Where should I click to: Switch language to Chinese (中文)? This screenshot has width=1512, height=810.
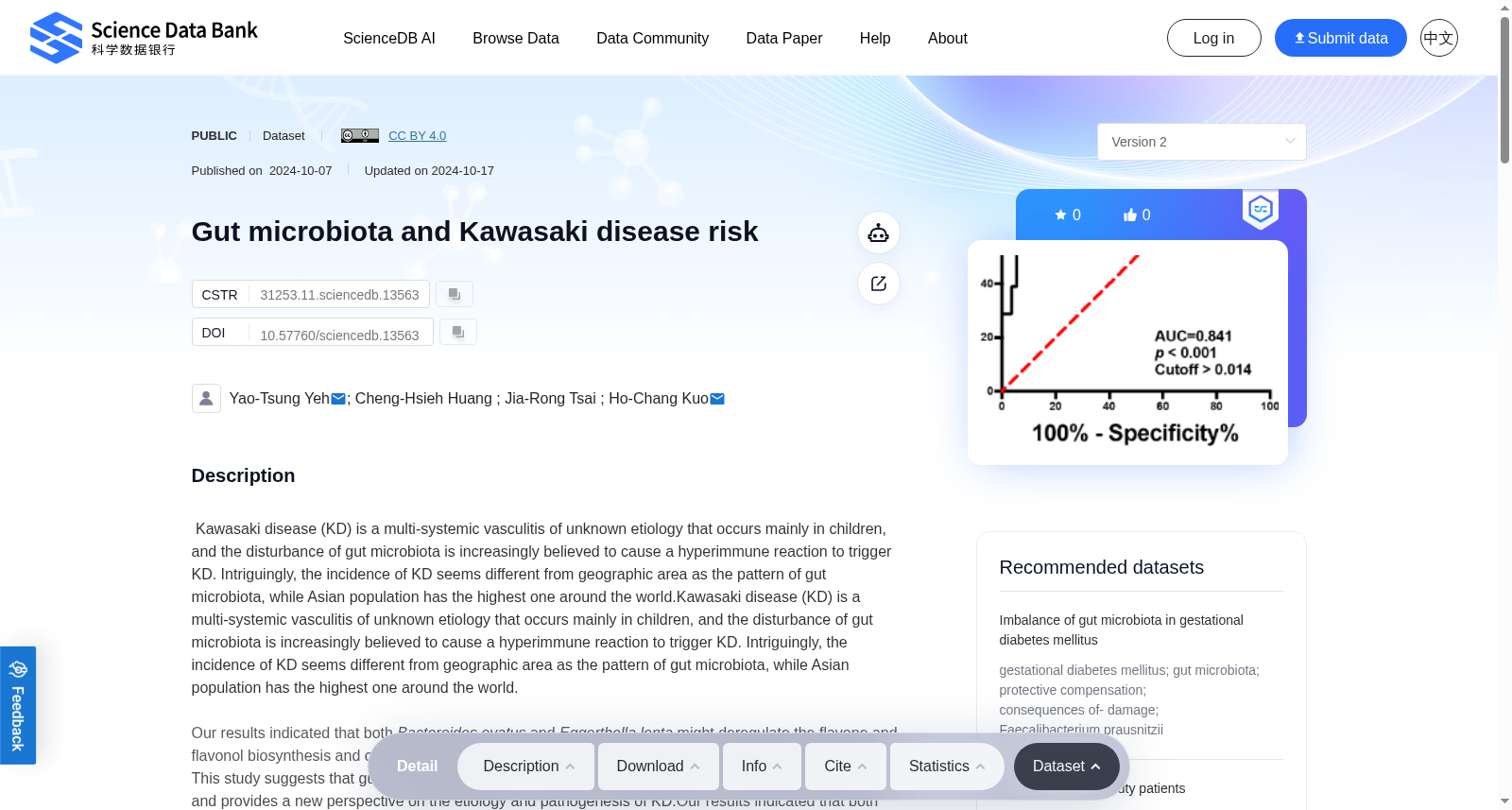1439,38
